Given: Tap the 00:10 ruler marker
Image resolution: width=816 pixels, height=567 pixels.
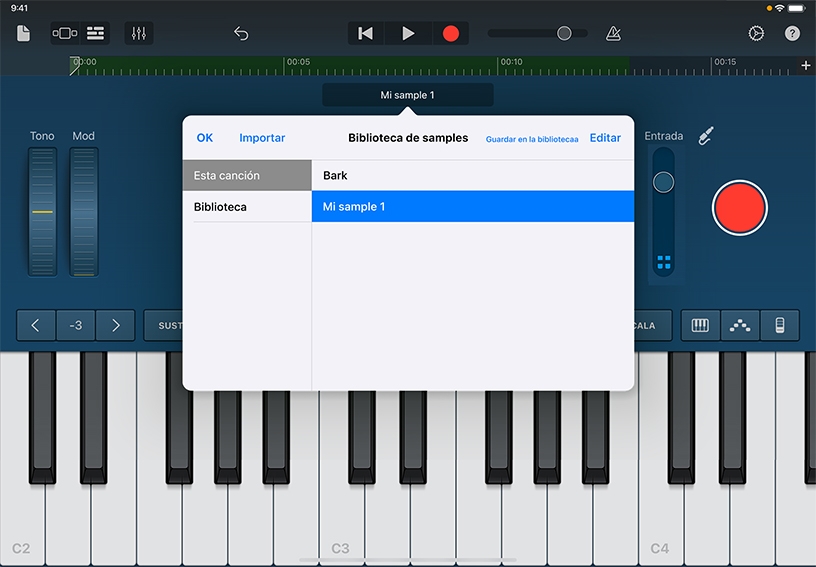Looking at the screenshot, I should pyautogui.click(x=511, y=62).
